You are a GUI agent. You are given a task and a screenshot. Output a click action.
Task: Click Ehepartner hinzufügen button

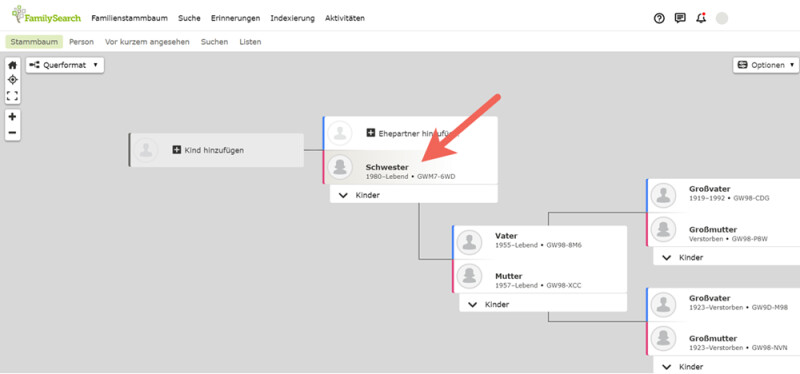click(x=412, y=133)
